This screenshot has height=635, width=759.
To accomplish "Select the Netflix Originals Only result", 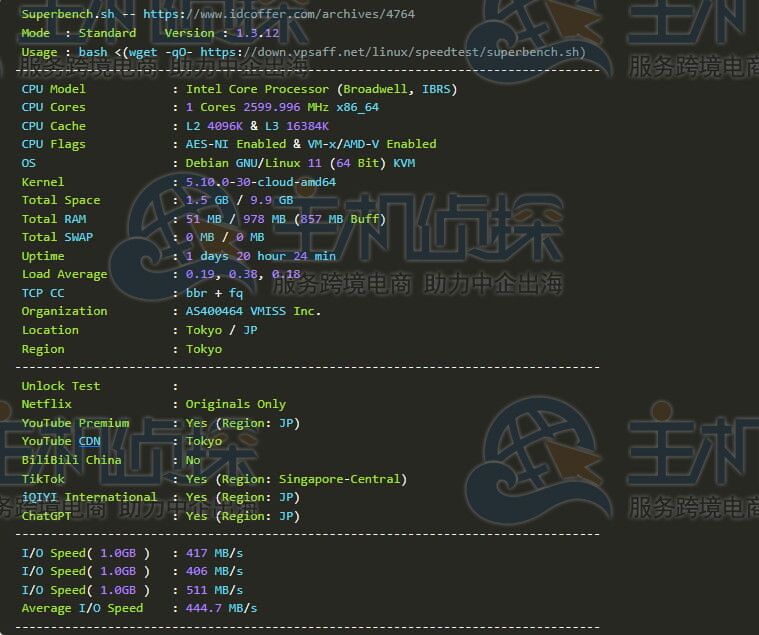I will tap(236, 404).
